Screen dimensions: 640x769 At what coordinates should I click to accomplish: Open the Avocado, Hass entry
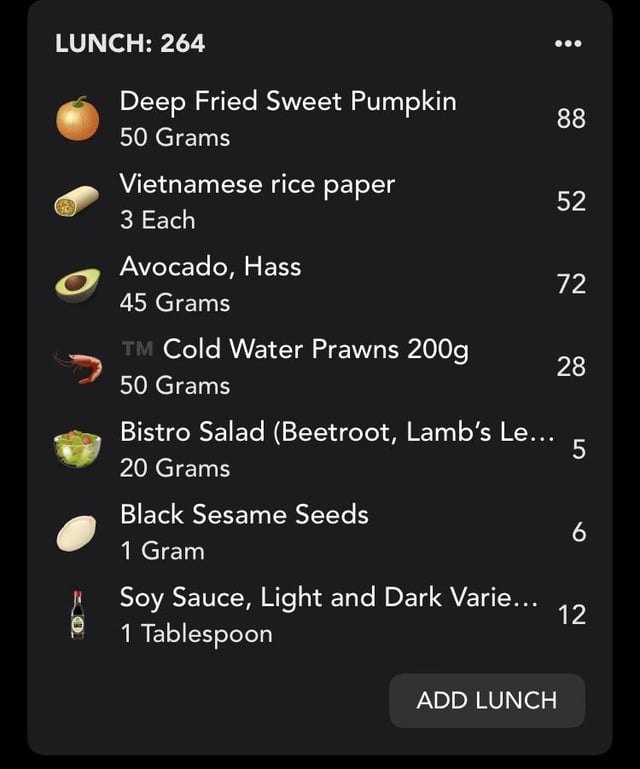pos(320,284)
